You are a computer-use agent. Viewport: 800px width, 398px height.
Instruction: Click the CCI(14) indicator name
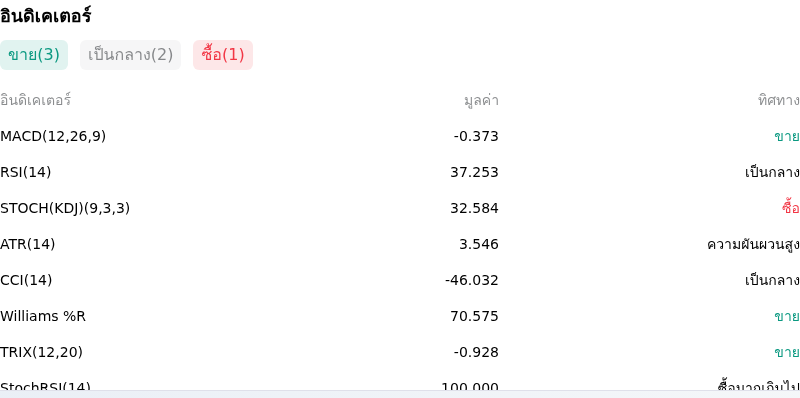point(26,280)
